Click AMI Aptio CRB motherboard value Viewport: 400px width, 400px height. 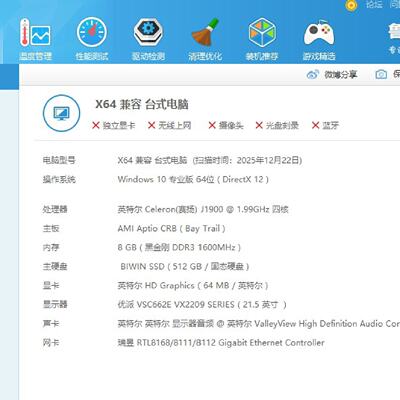click(x=172, y=228)
